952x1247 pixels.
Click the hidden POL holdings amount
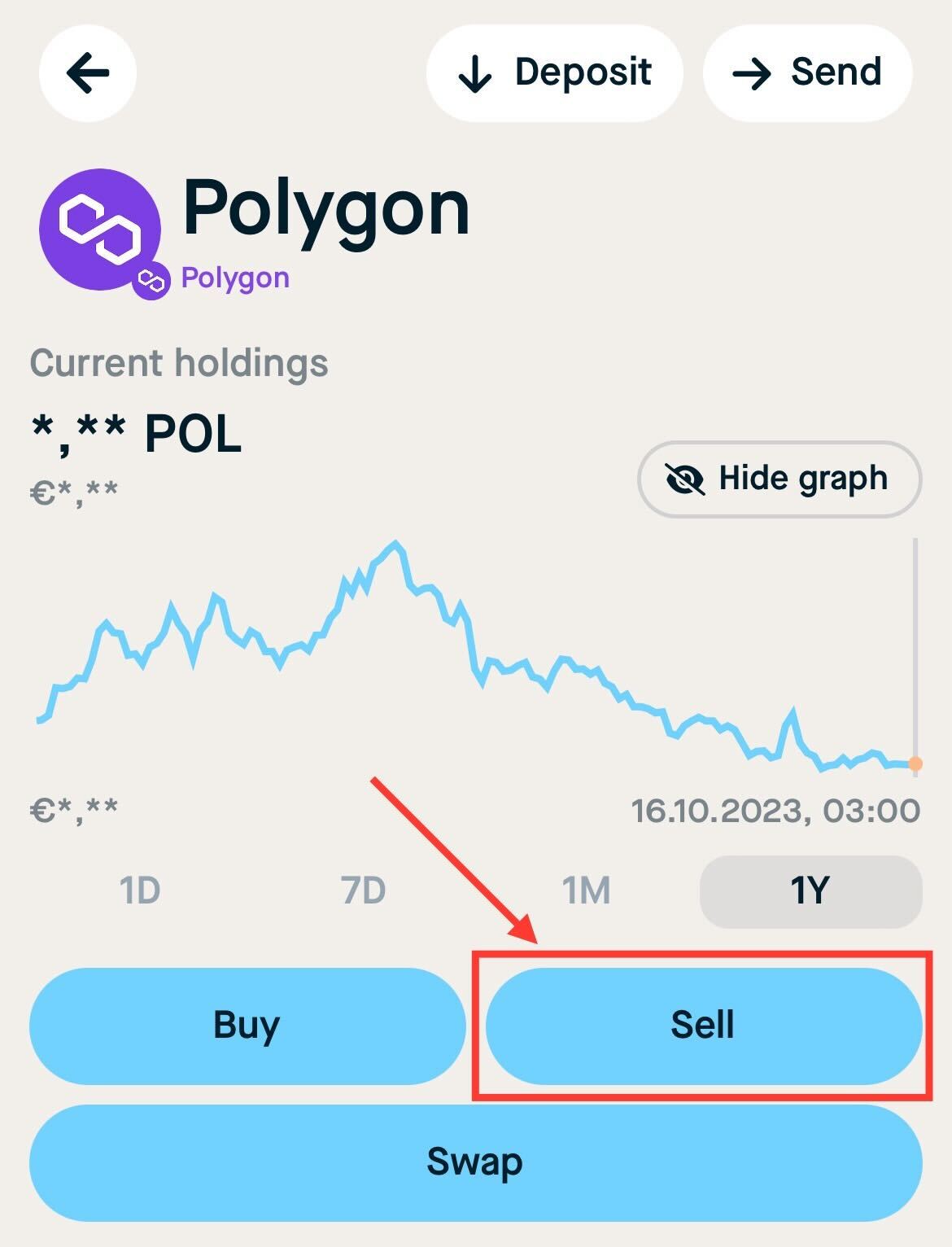pyautogui.click(x=136, y=433)
